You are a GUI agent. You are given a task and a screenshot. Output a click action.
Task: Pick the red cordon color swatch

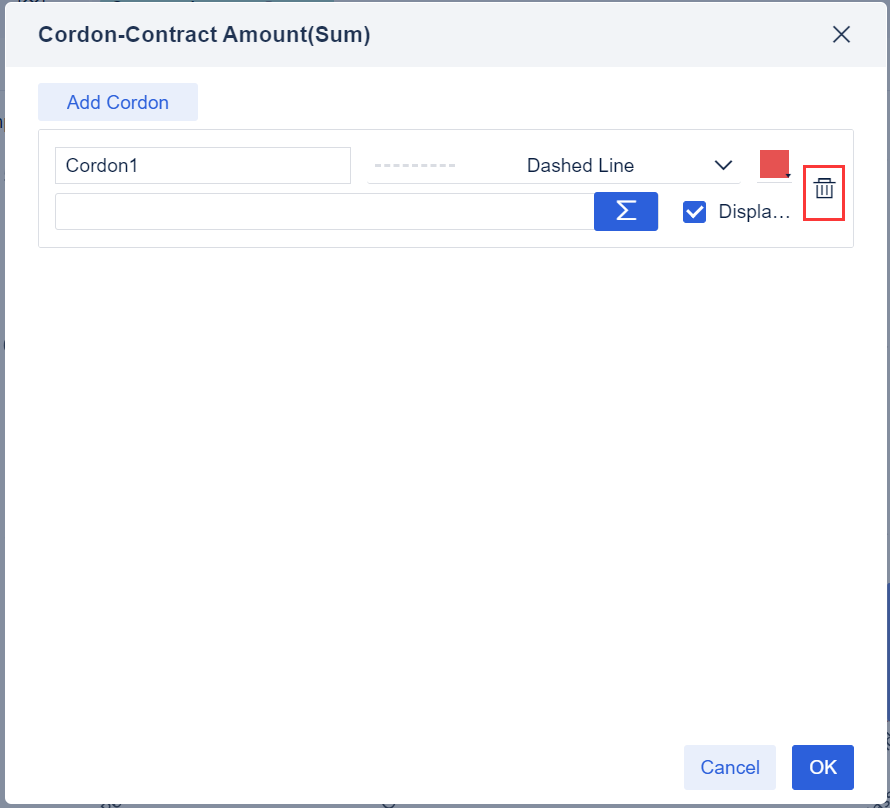tap(773, 164)
